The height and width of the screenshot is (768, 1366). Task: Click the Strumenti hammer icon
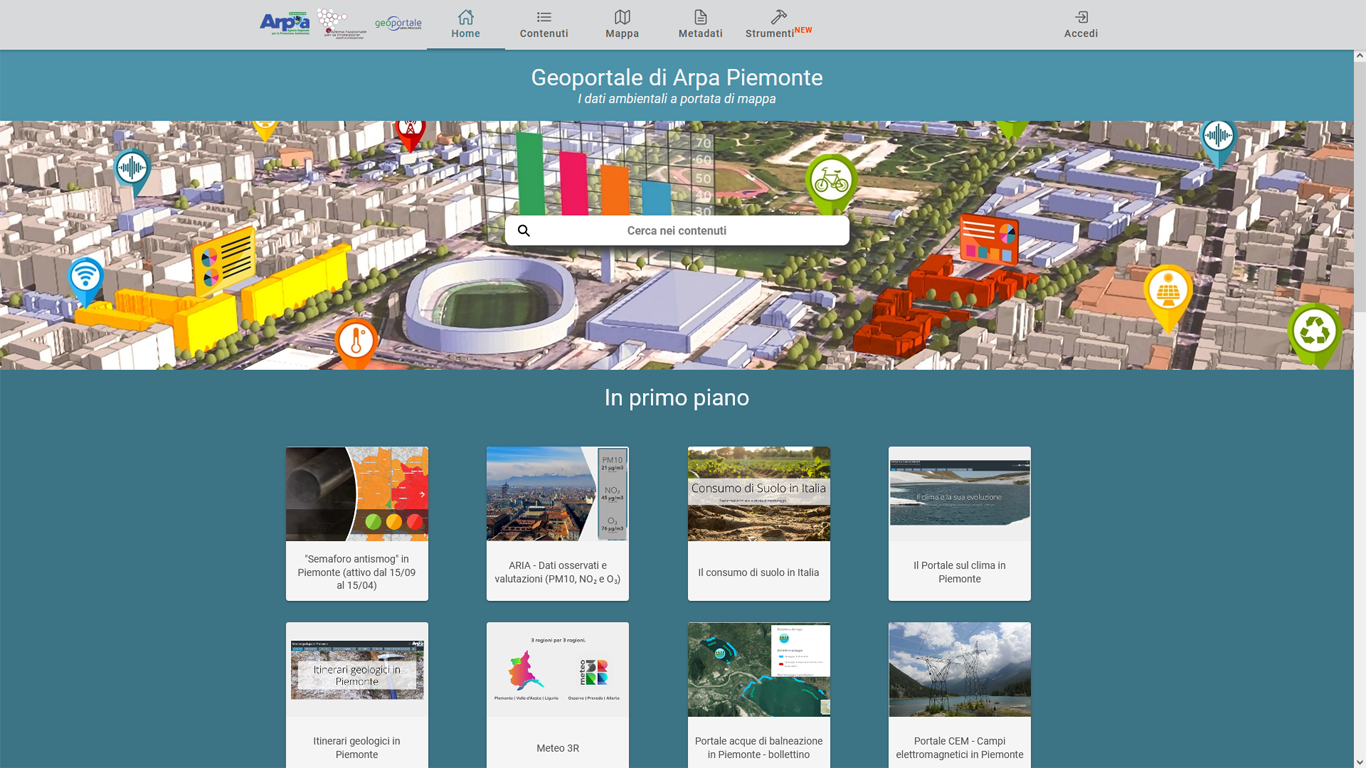tap(779, 17)
